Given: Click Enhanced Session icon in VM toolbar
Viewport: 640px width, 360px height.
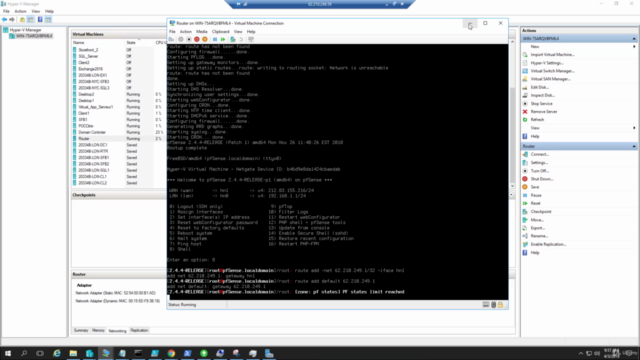Looking at the screenshot, I should pos(251,39).
